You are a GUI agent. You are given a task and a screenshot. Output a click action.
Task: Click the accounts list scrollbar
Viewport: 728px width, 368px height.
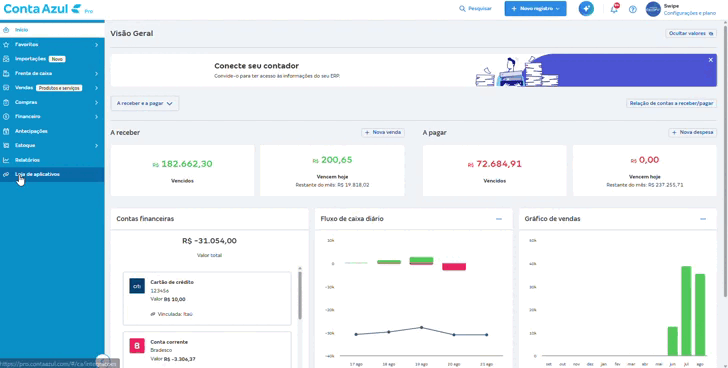(300, 295)
